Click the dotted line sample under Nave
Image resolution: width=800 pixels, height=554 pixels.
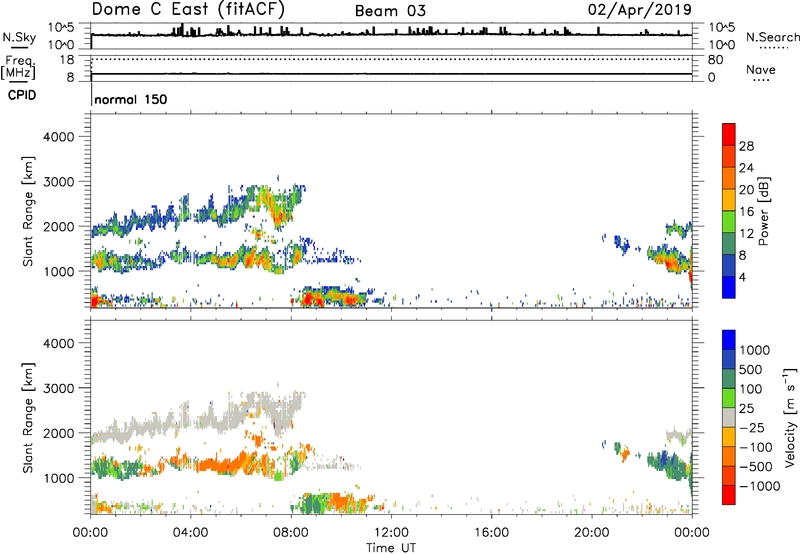(761, 80)
